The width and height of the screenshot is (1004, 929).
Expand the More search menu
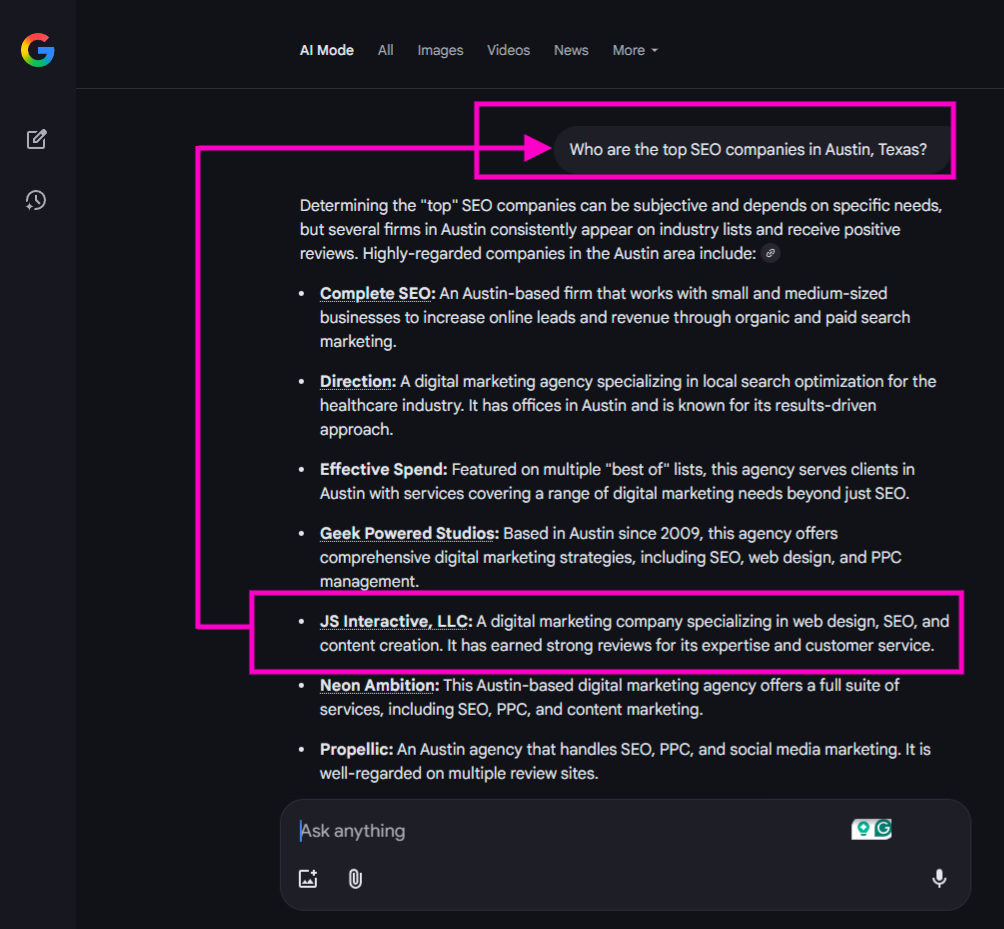pyautogui.click(x=635, y=50)
